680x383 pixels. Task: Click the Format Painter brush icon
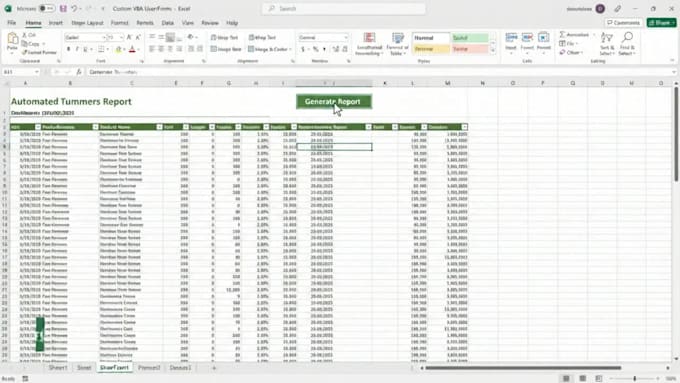click(25, 52)
